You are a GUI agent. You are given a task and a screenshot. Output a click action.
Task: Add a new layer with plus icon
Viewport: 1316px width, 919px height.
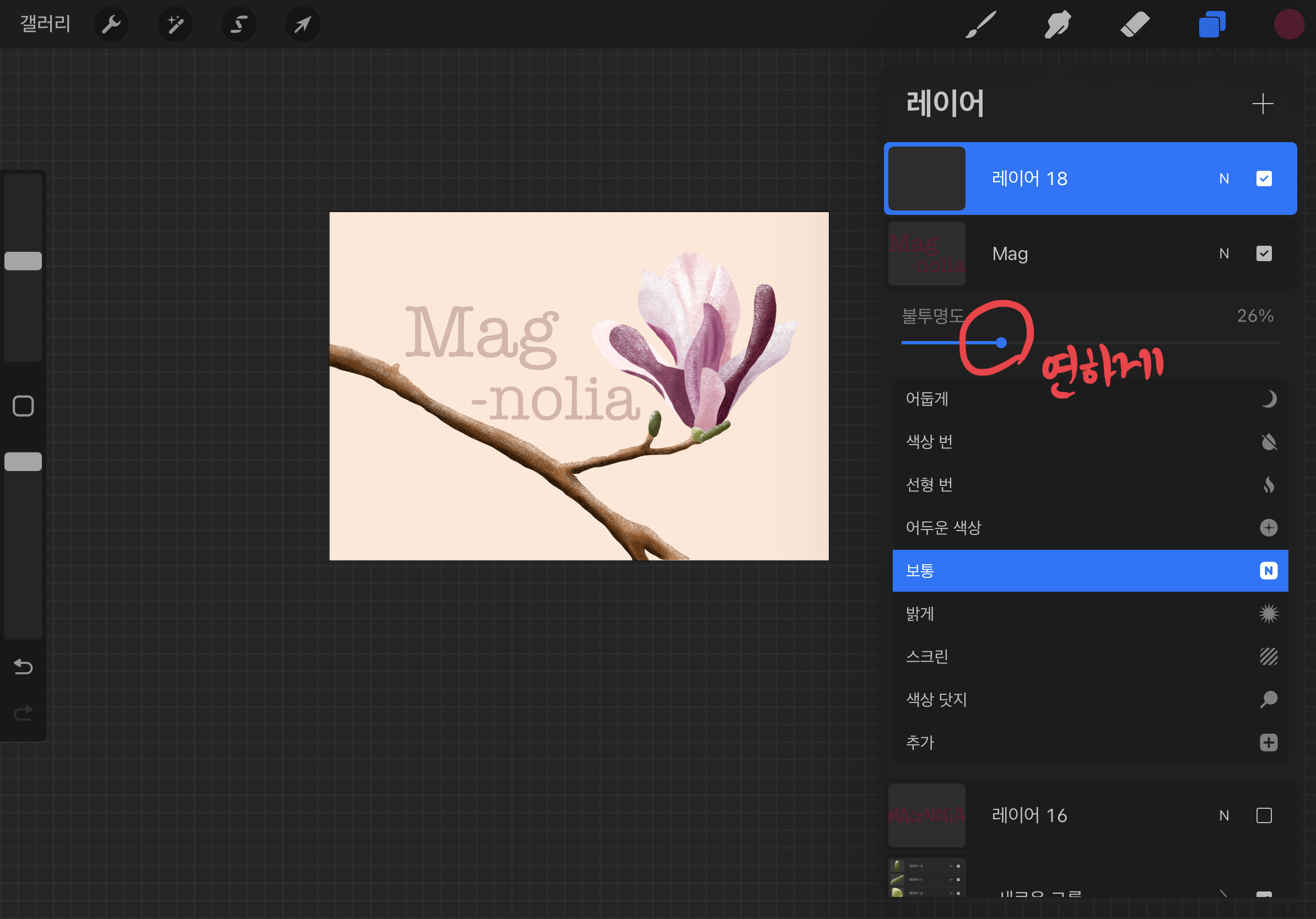[x=1262, y=104]
